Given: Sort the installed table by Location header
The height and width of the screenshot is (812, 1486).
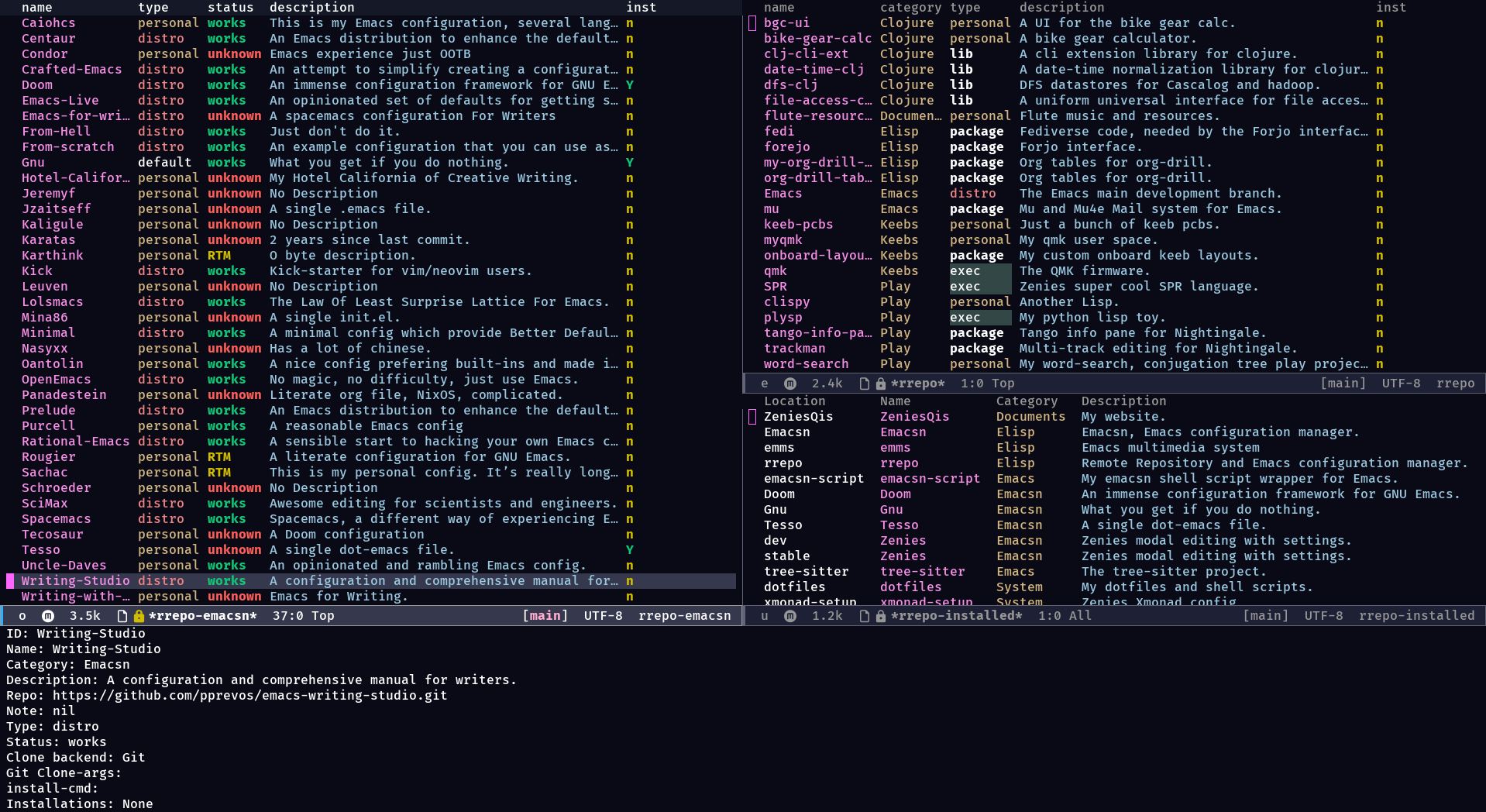Looking at the screenshot, I should 795,401.
